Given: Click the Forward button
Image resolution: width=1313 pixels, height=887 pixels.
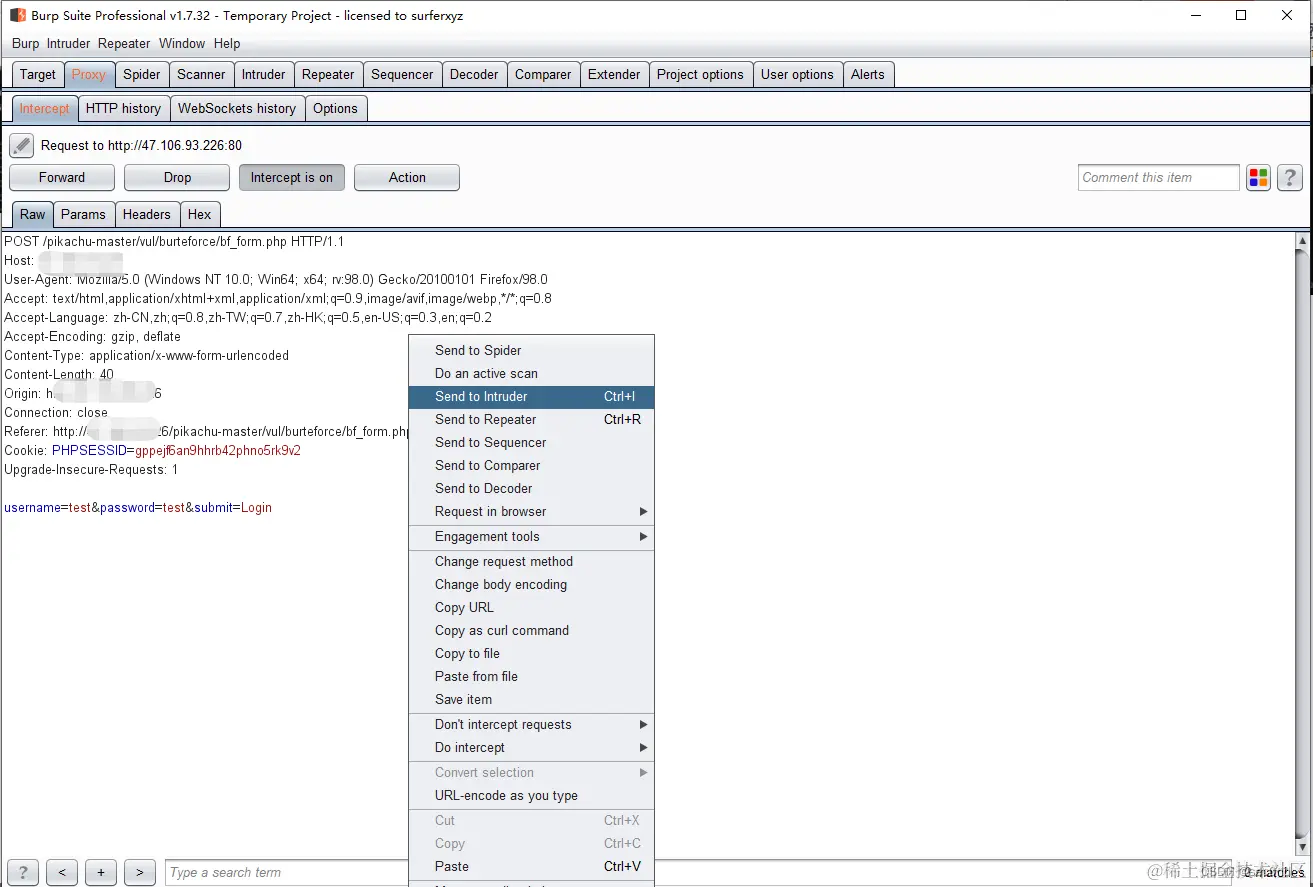Looking at the screenshot, I should 62,177.
